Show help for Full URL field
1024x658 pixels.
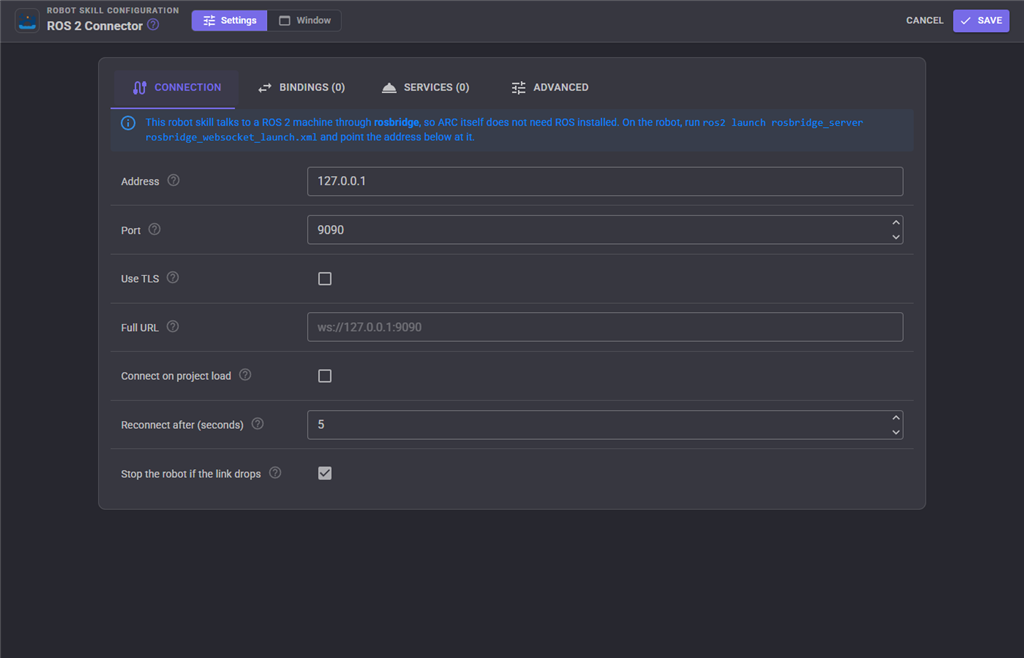[x=172, y=326]
